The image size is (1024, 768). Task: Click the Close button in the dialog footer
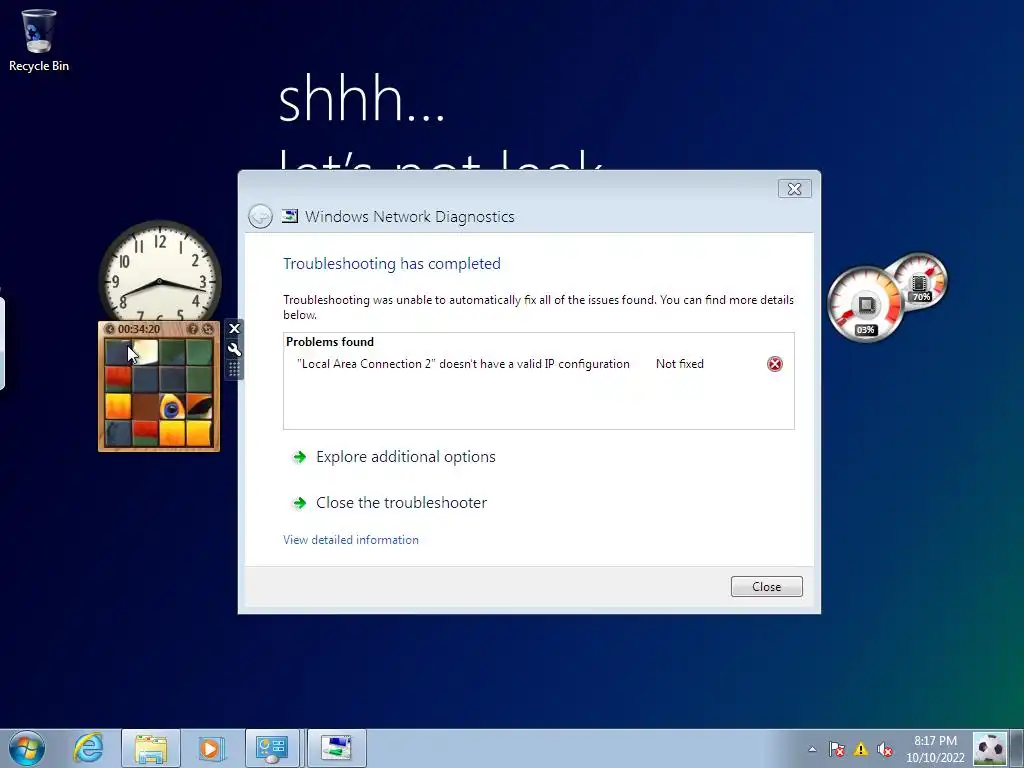coord(766,586)
